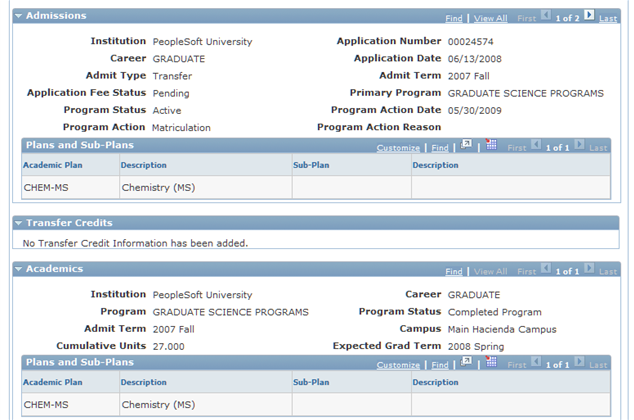Collapse the Transfer Credits section
The width and height of the screenshot is (634, 420).
[18, 223]
